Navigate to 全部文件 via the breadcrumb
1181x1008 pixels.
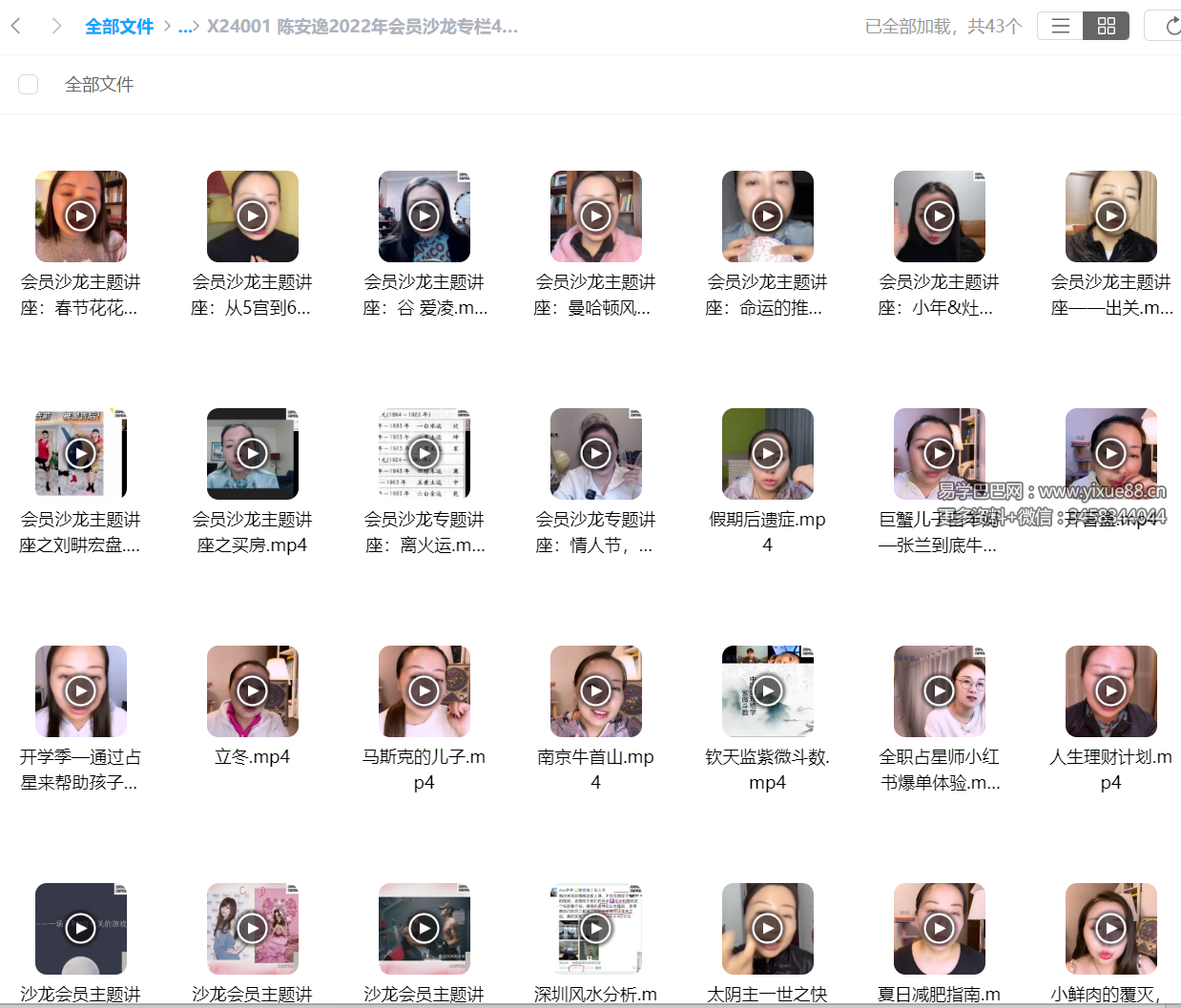pos(119,27)
